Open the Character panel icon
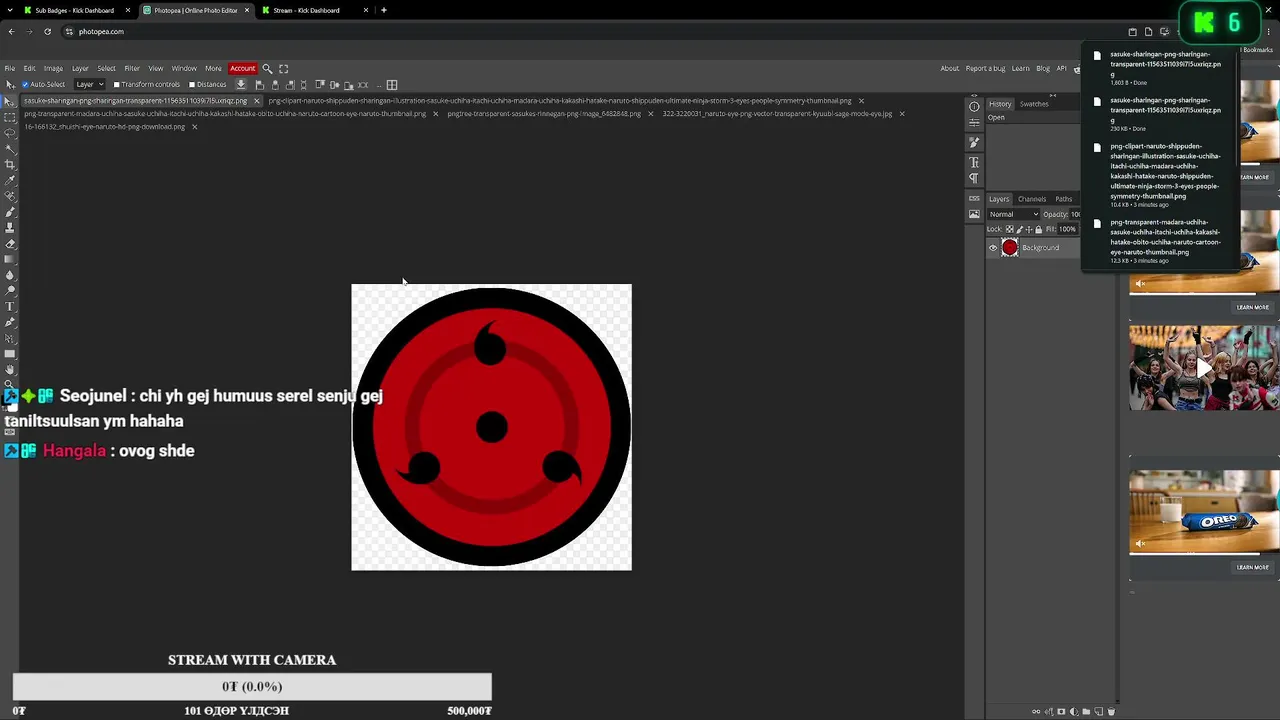Screen dimensions: 1280x720 pyautogui.click(x=974, y=162)
